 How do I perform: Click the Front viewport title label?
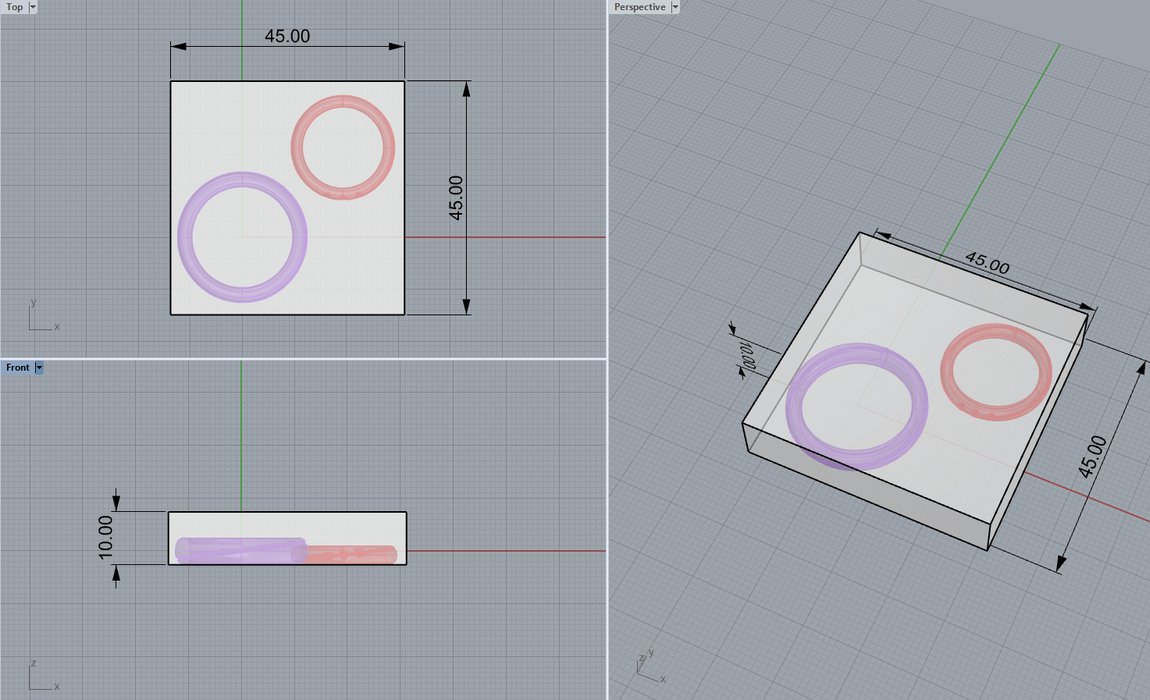(x=17, y=368)
